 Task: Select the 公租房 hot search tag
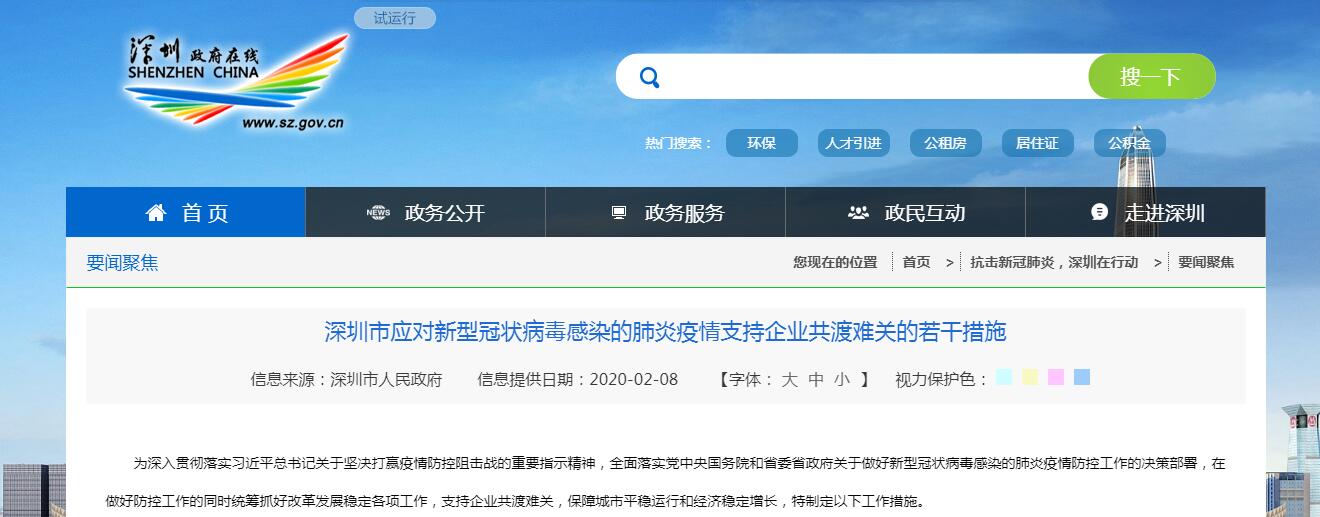[945, 143]
